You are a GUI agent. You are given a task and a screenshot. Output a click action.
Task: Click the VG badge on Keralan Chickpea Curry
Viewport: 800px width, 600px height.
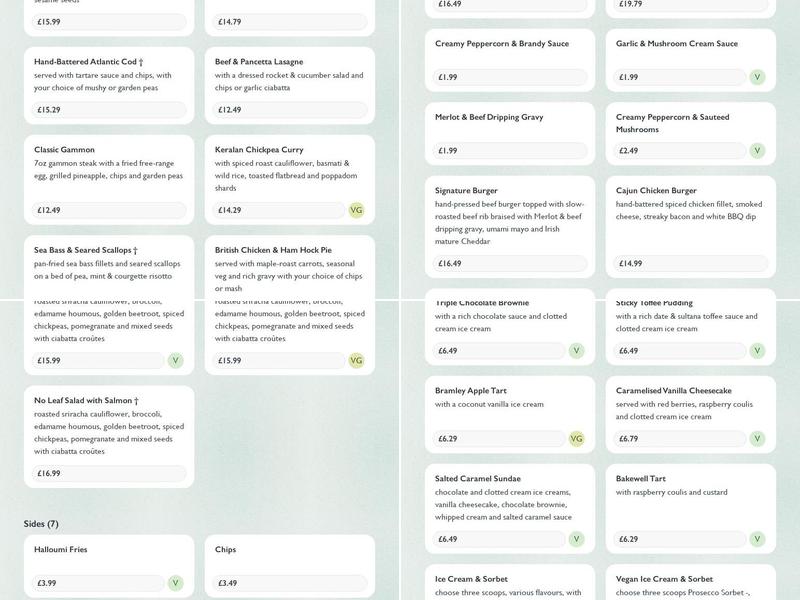(356, 210)
